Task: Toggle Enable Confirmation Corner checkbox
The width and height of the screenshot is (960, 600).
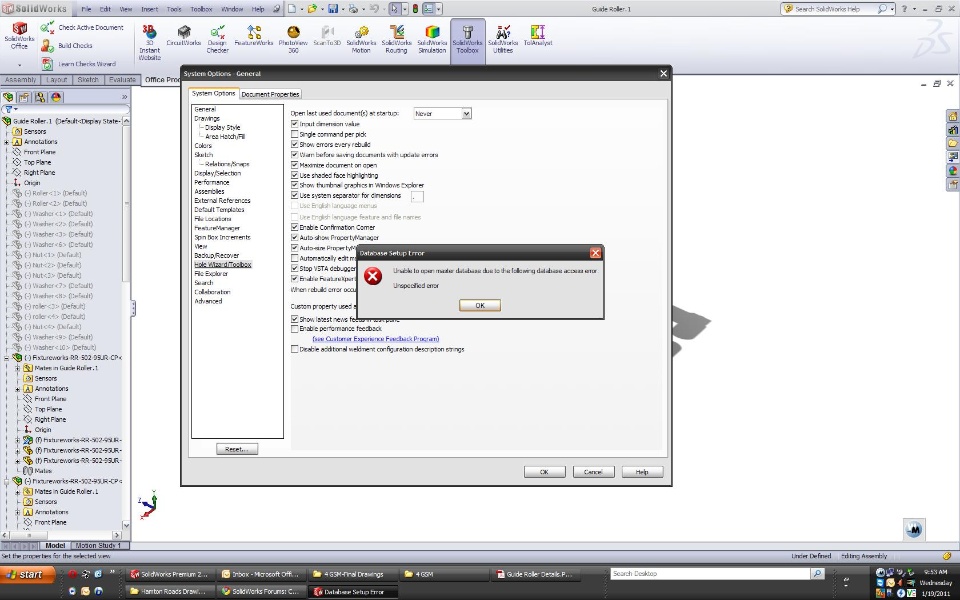Action: (294, 227)
